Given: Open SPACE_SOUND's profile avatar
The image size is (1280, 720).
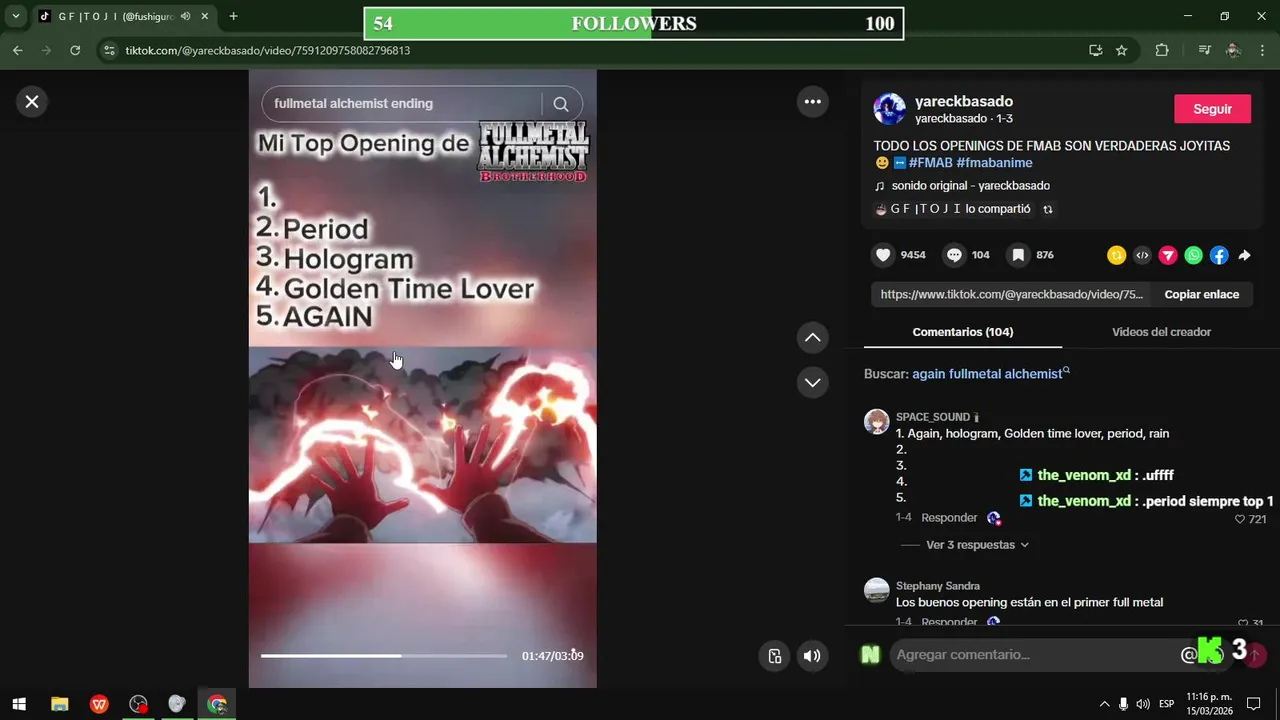Looking at the screenshot, I should [877, 421].
